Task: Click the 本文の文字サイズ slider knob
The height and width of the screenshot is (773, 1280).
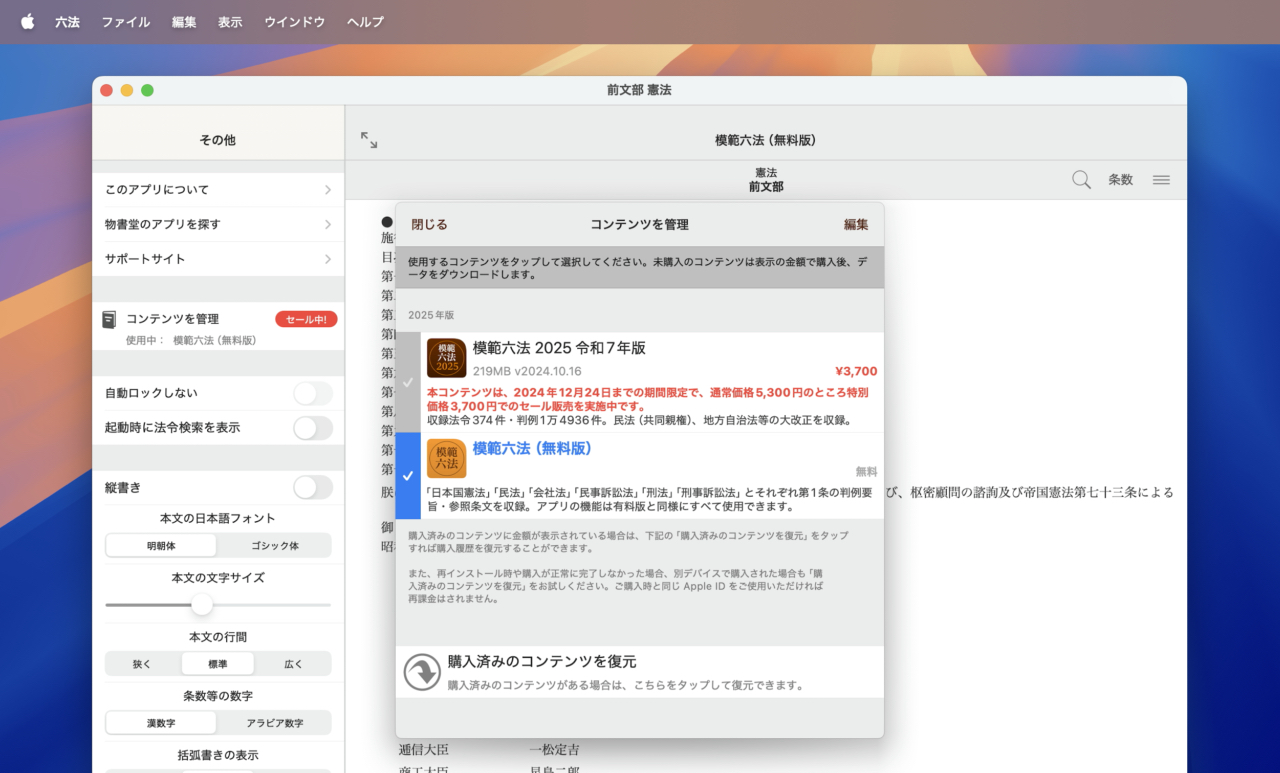Action: click(202, 605)
